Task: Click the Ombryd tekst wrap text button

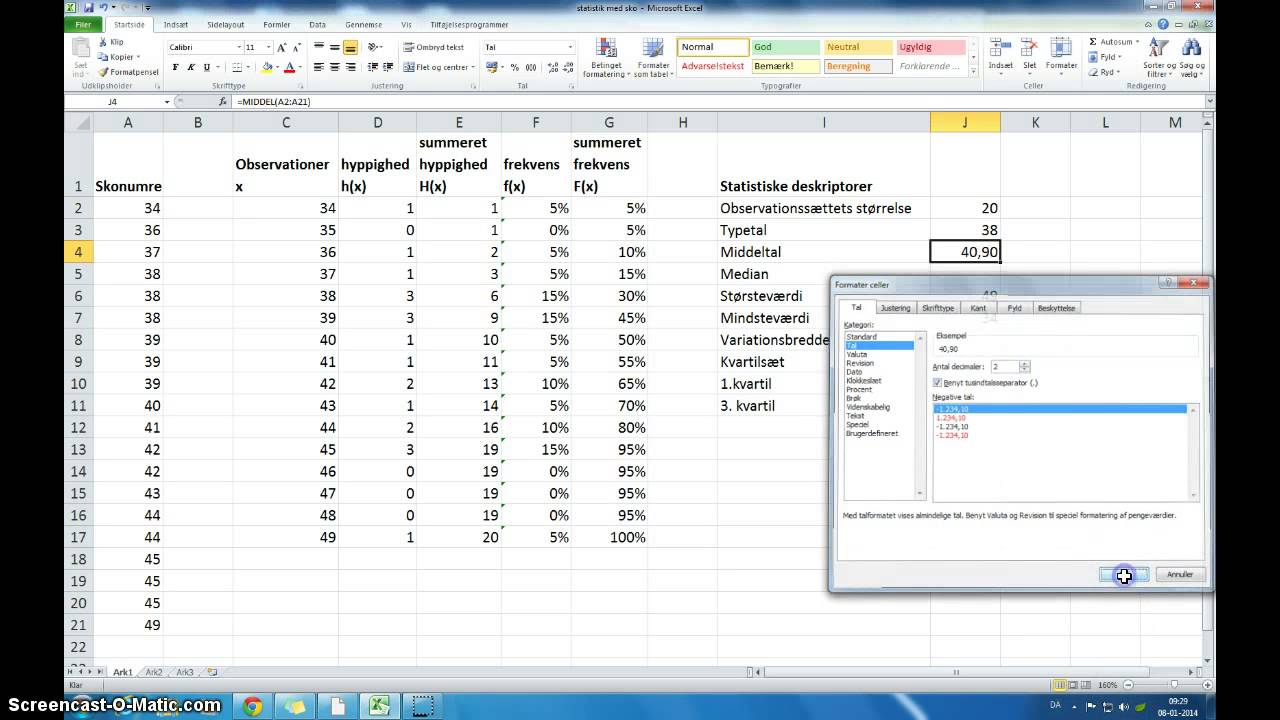Action: (x=434, y=47)
